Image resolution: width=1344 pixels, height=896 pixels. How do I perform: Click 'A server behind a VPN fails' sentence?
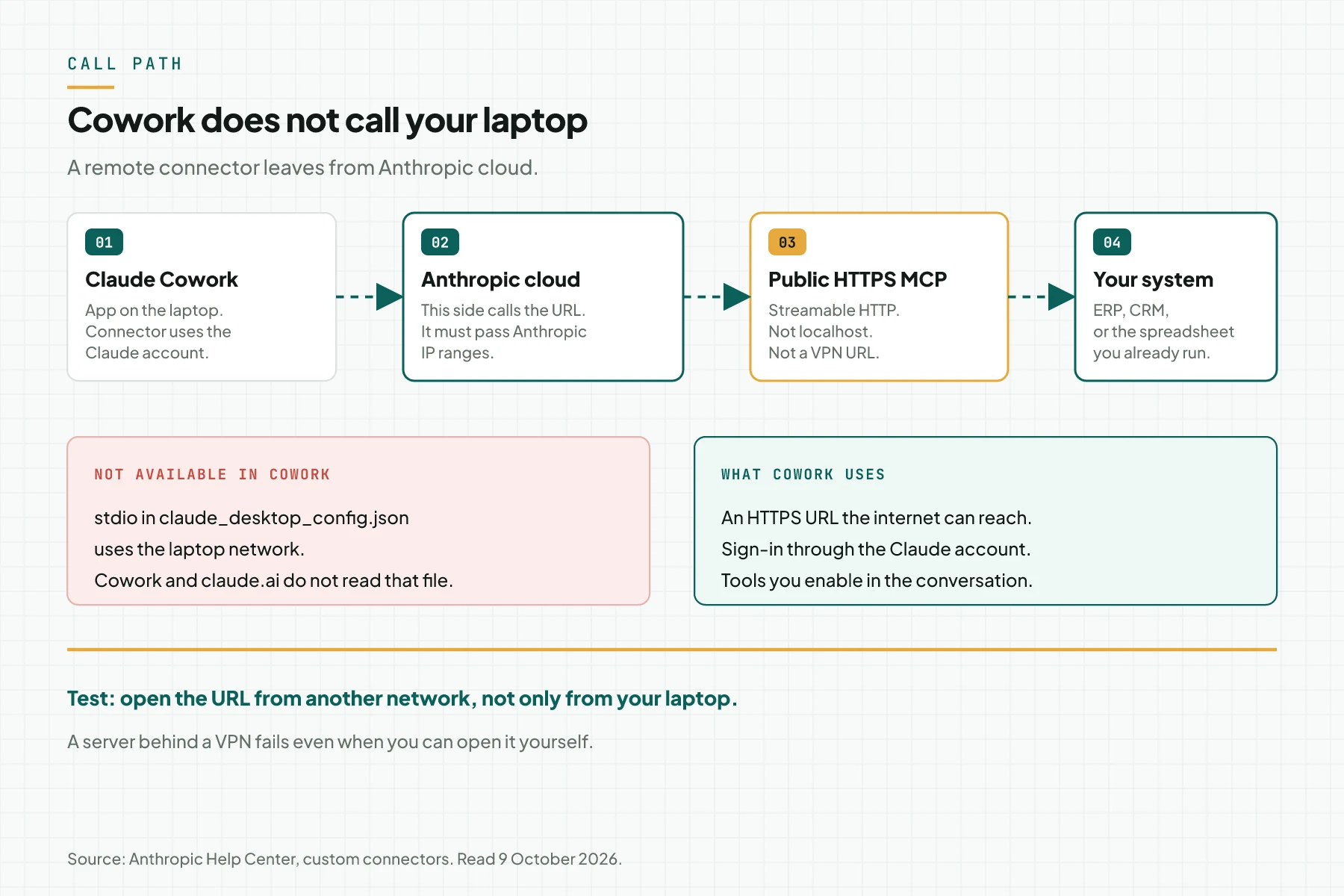pos(330,741)
